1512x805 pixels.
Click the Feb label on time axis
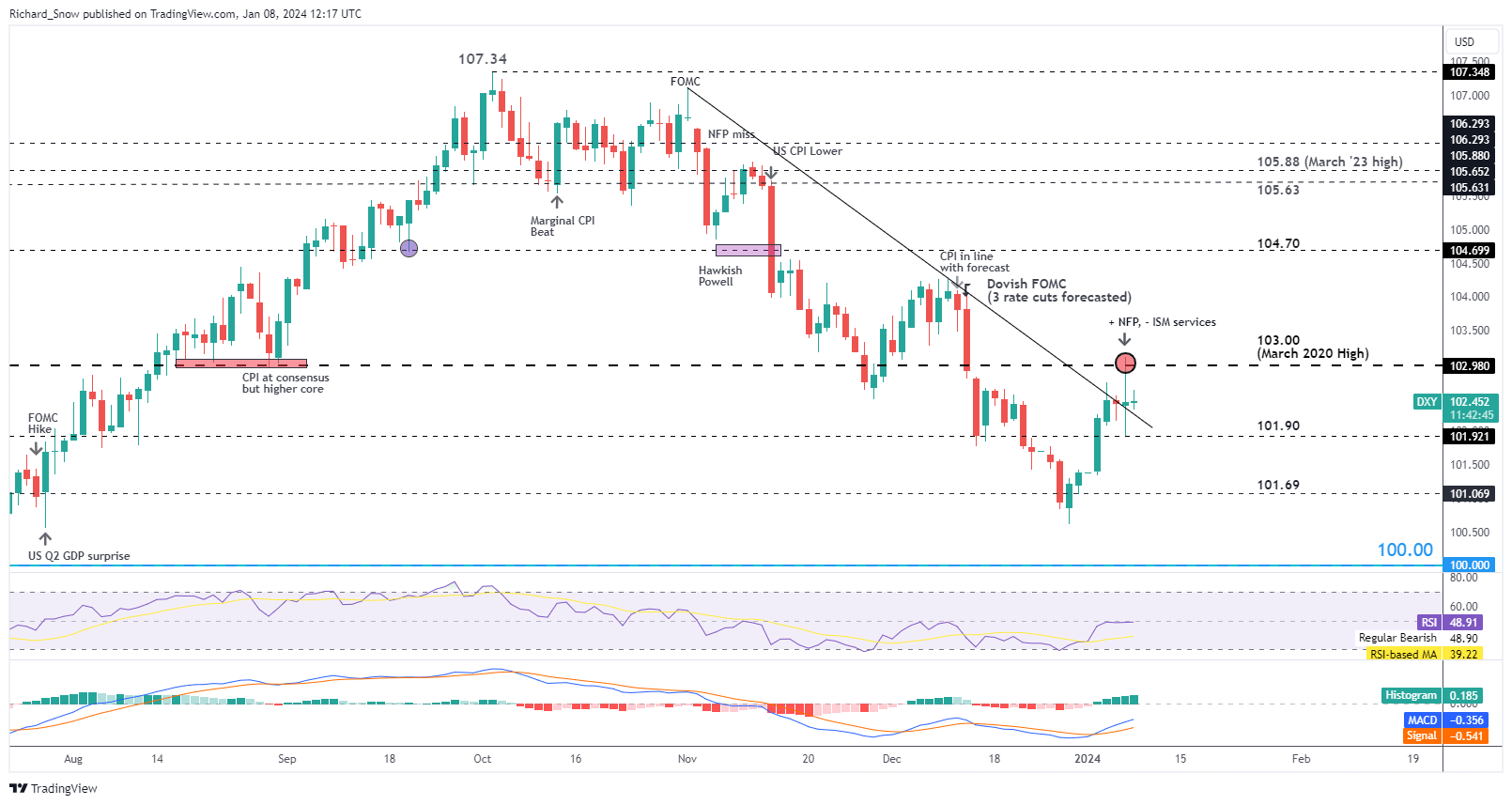click(x=1301, y=759)
